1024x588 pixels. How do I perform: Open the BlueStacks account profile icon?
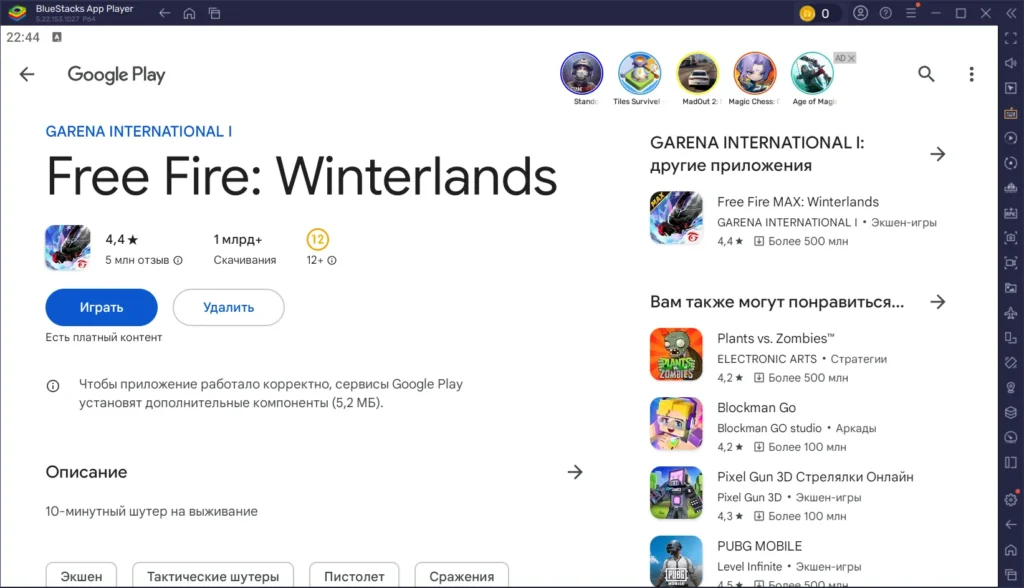pyautogui.click(x=860, y=13)
